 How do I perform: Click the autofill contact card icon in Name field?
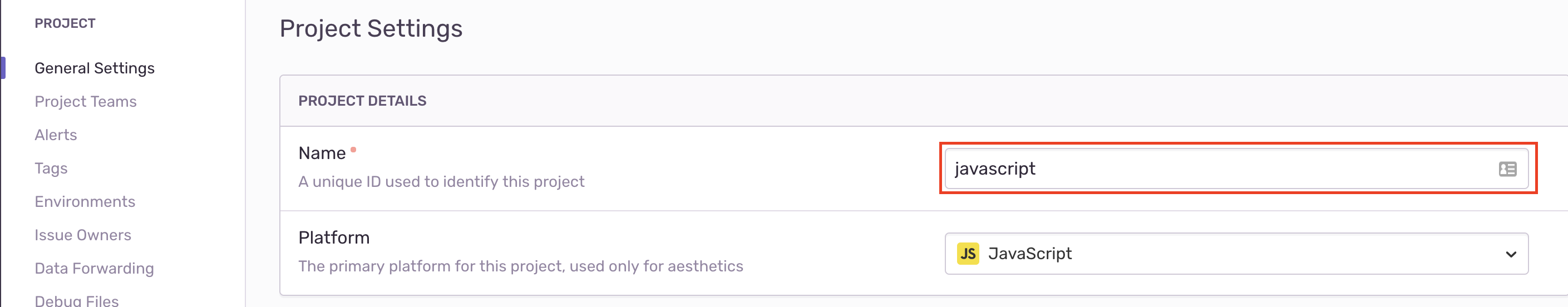1507,169
